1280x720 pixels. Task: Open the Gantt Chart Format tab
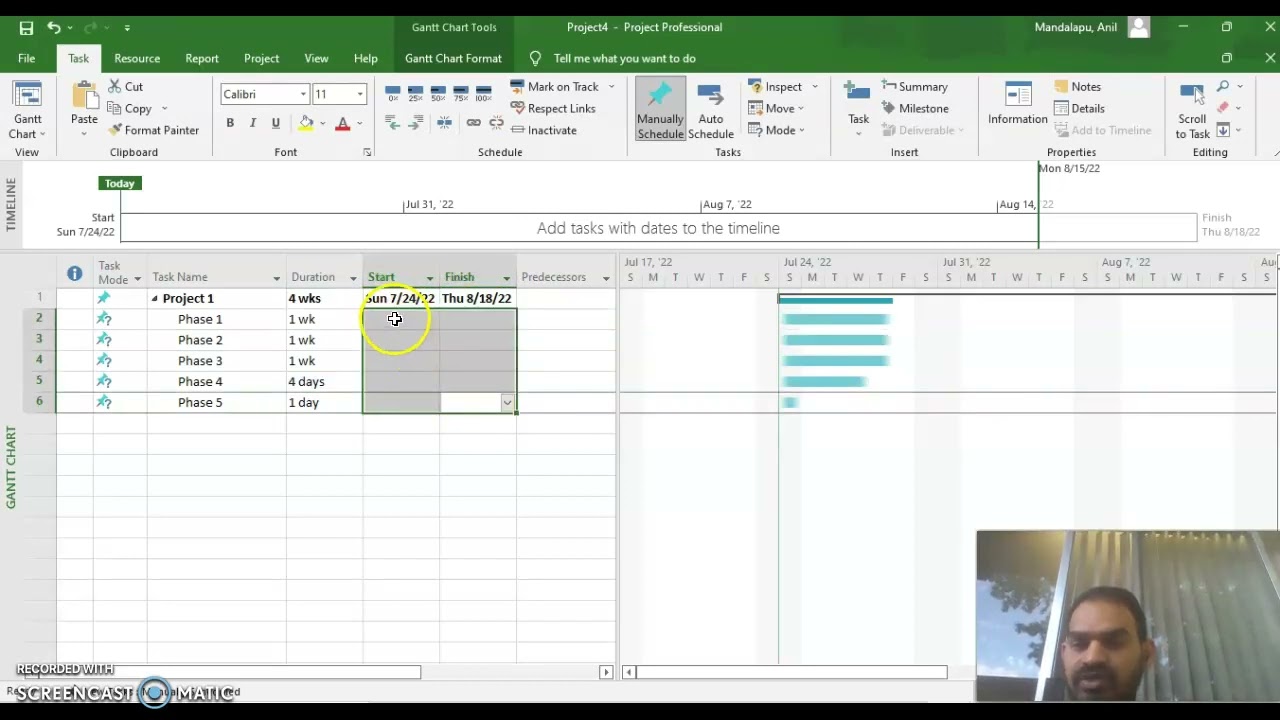coord(453,58)
